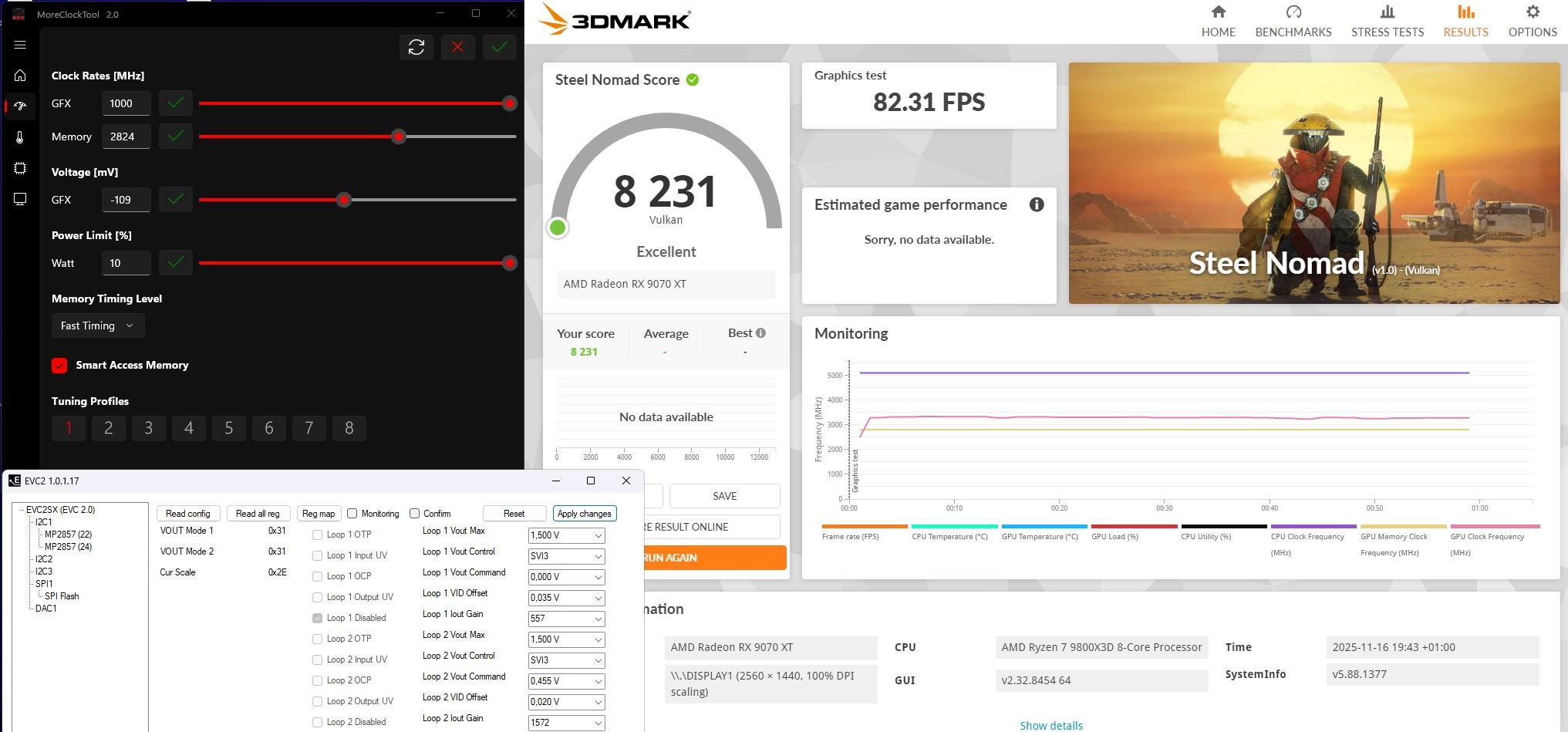This screenshot has height=732, width=1568.
Task: Click the Memory clock slider handle
Action: pyautogui.click(x=399, y=137)
